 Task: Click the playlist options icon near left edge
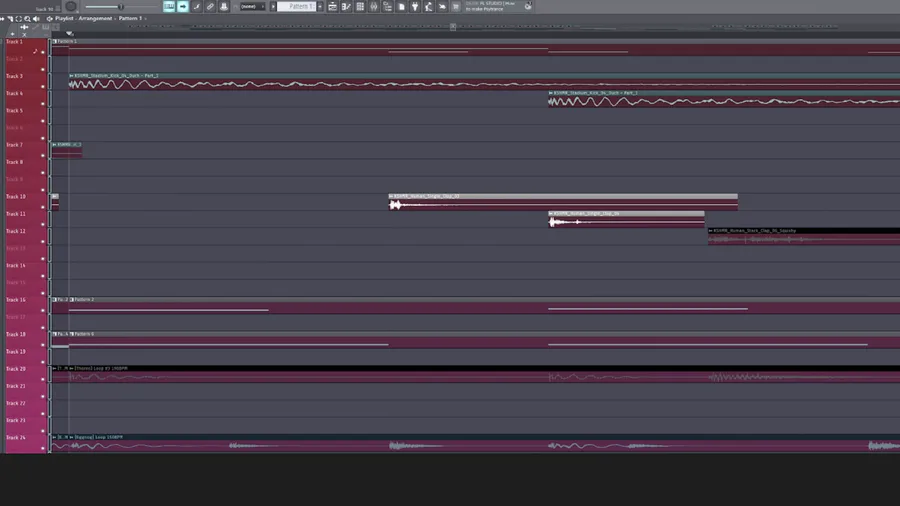[x=2, y=18]
